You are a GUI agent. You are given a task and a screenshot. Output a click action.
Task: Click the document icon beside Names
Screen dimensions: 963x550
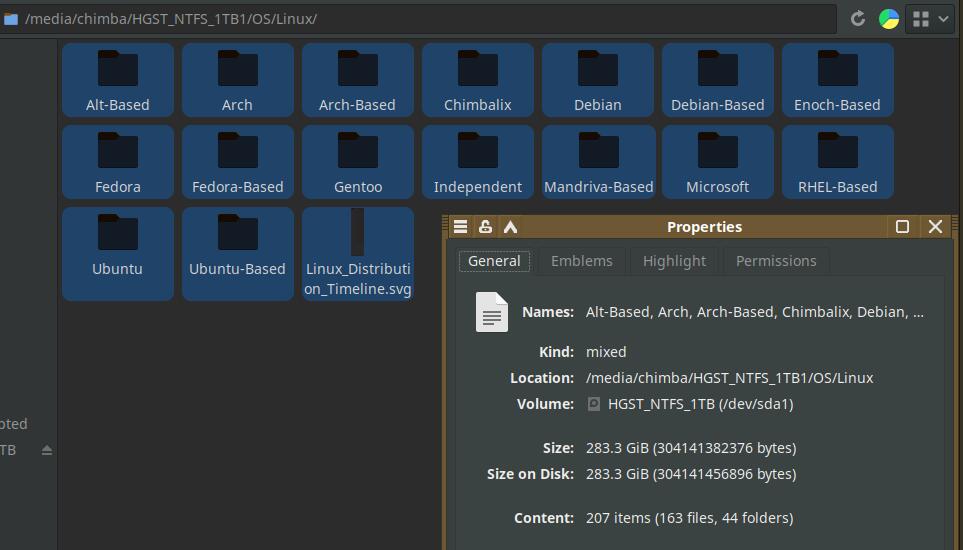(491, 312)
